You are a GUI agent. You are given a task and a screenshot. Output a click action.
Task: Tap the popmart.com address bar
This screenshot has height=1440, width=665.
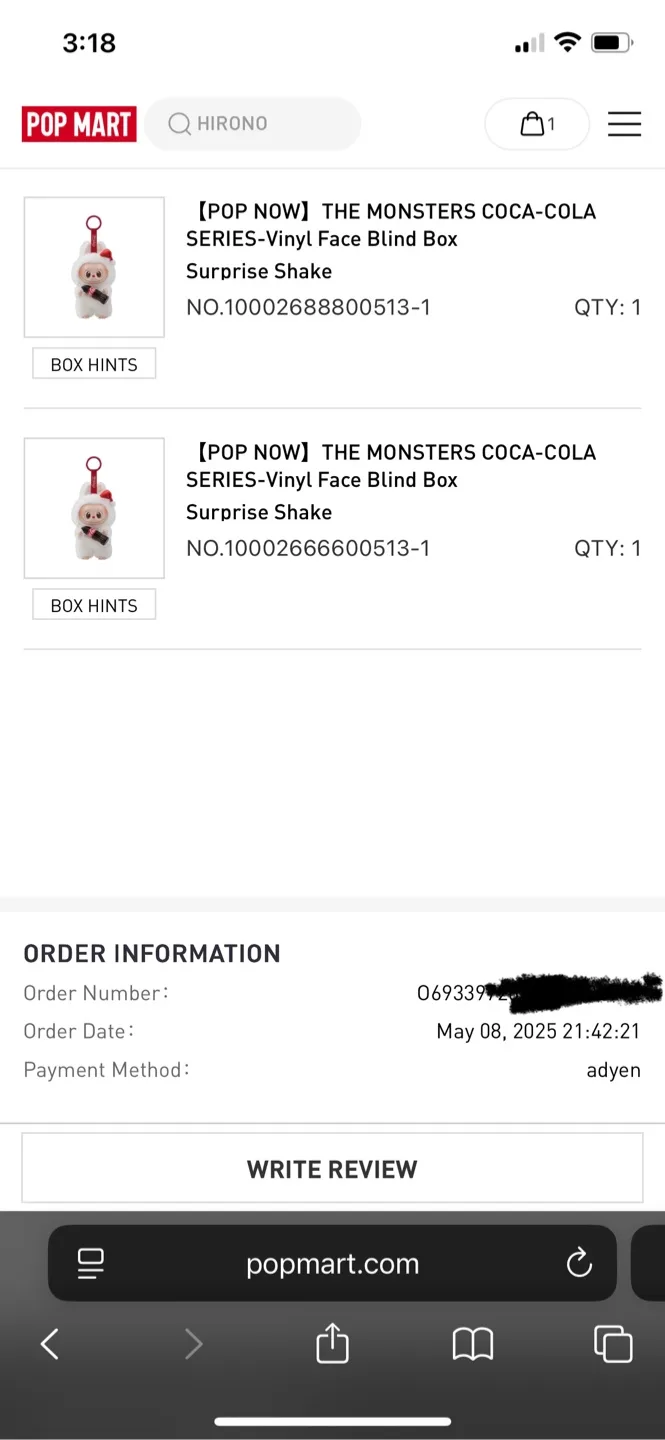click(x=332, y=1262)
